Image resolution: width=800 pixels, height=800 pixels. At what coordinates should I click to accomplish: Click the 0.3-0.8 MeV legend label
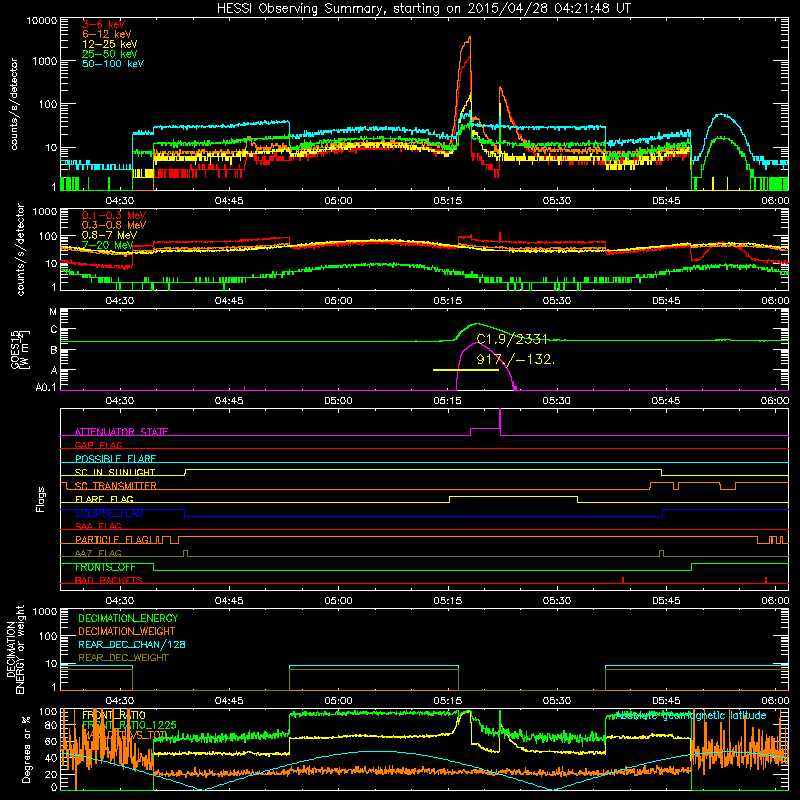[x=113, y=226]
